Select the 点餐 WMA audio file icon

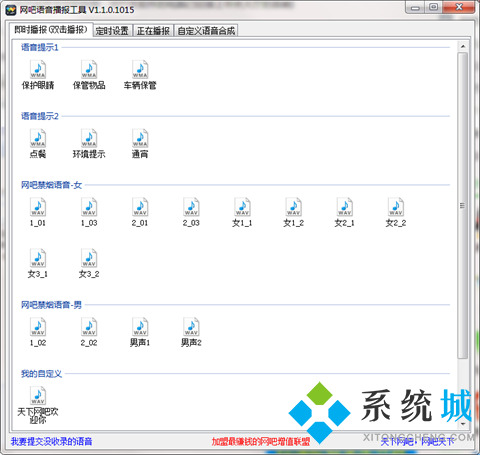[38, 138]
